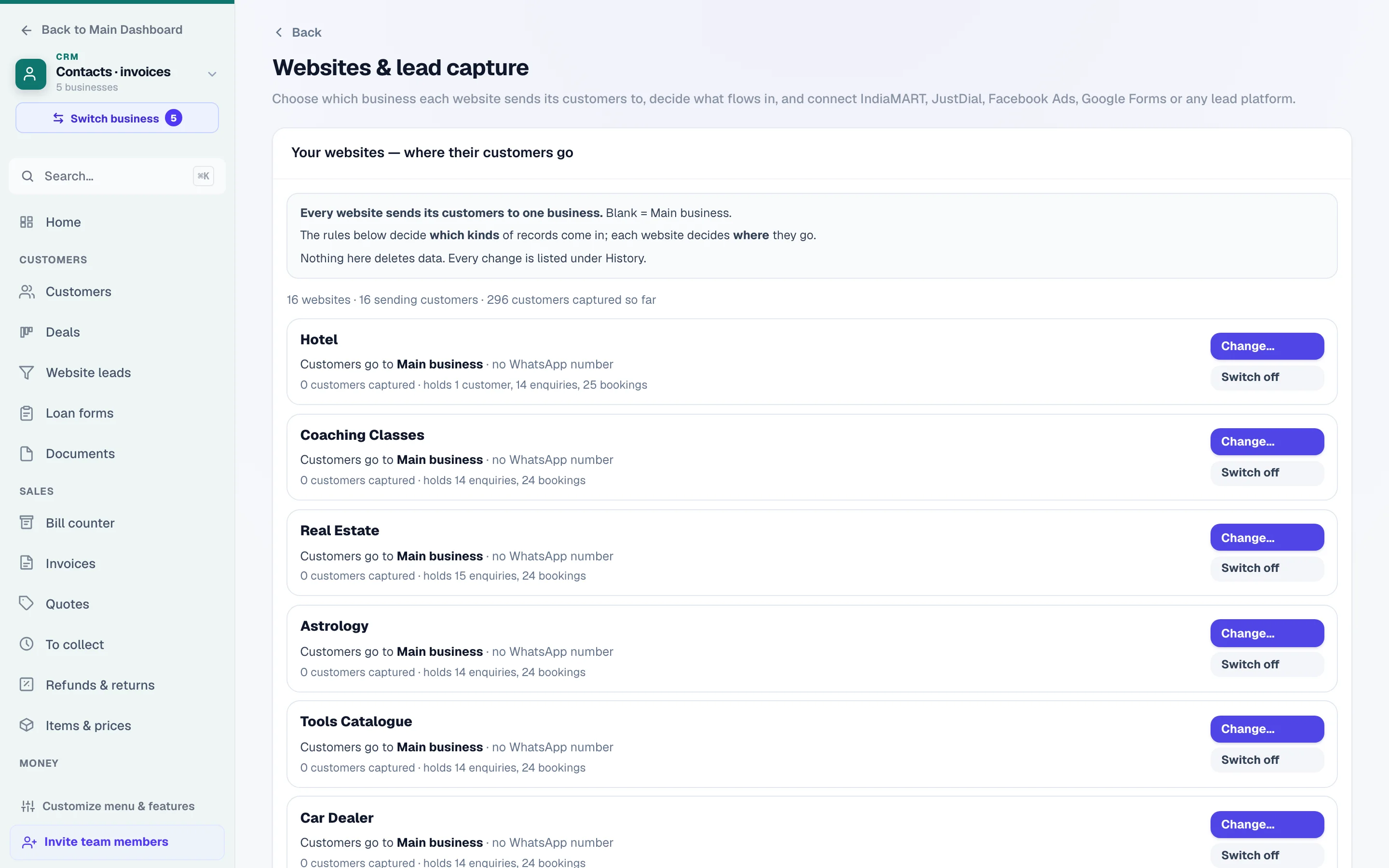This screenshot has width=1389, height=868.
Task: Click the green CRM contacts avatar icon
Action: point(30,73)
